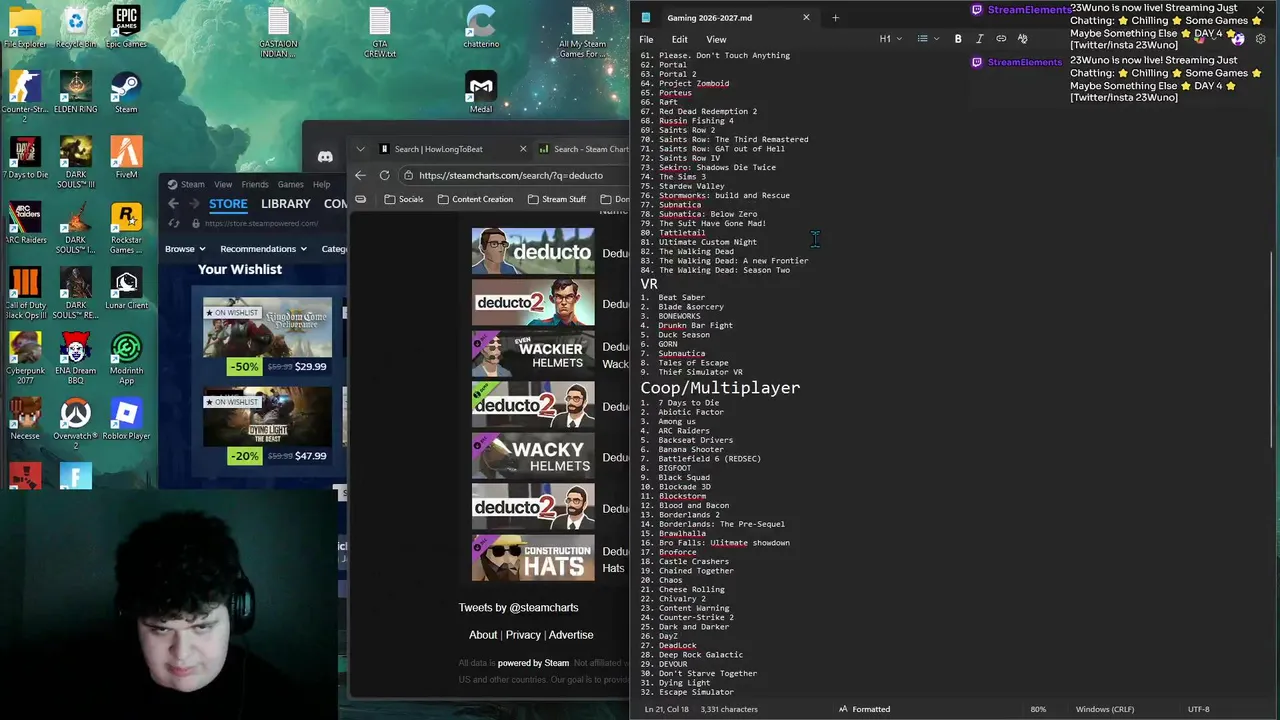
Task: Open the Steam desktop shortcut
Action: pos(126,92)
